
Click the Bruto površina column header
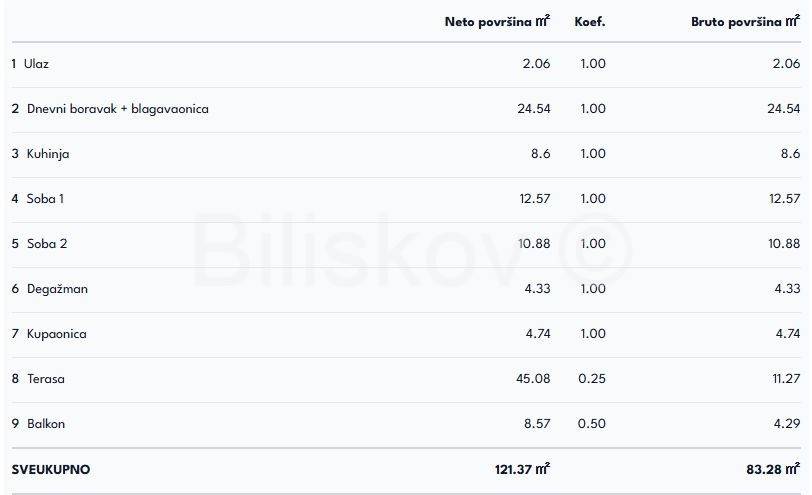click(x=745, y=21)
